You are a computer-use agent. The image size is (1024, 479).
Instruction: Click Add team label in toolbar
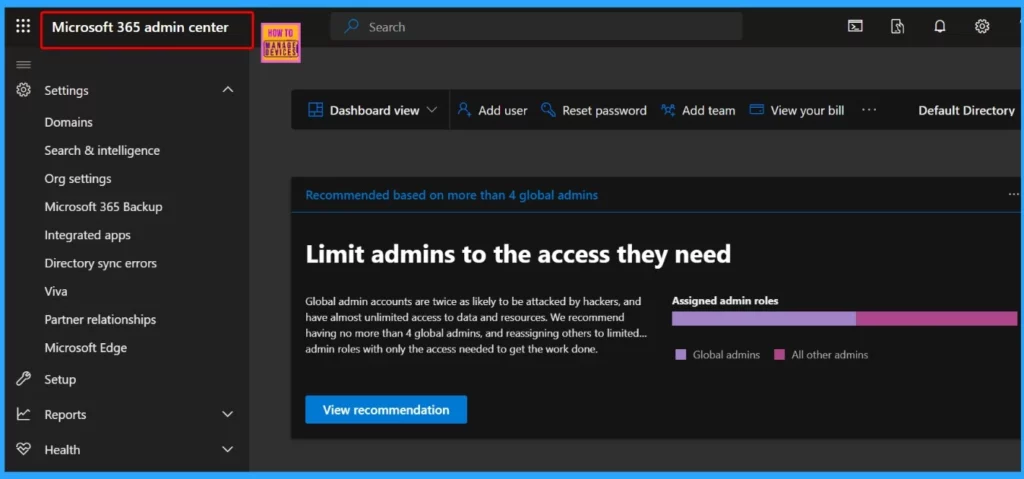point(709,110)
